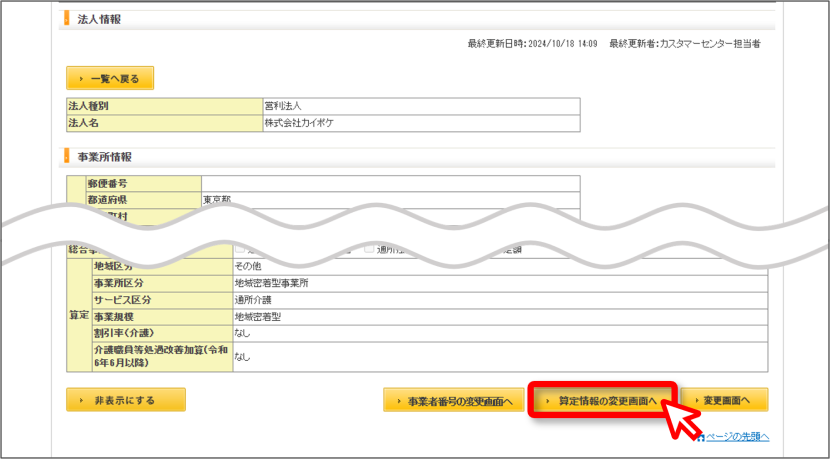Open 事業者番号の変更画面へ
Viewport: 830px width, 459px height.
point(454,401)
